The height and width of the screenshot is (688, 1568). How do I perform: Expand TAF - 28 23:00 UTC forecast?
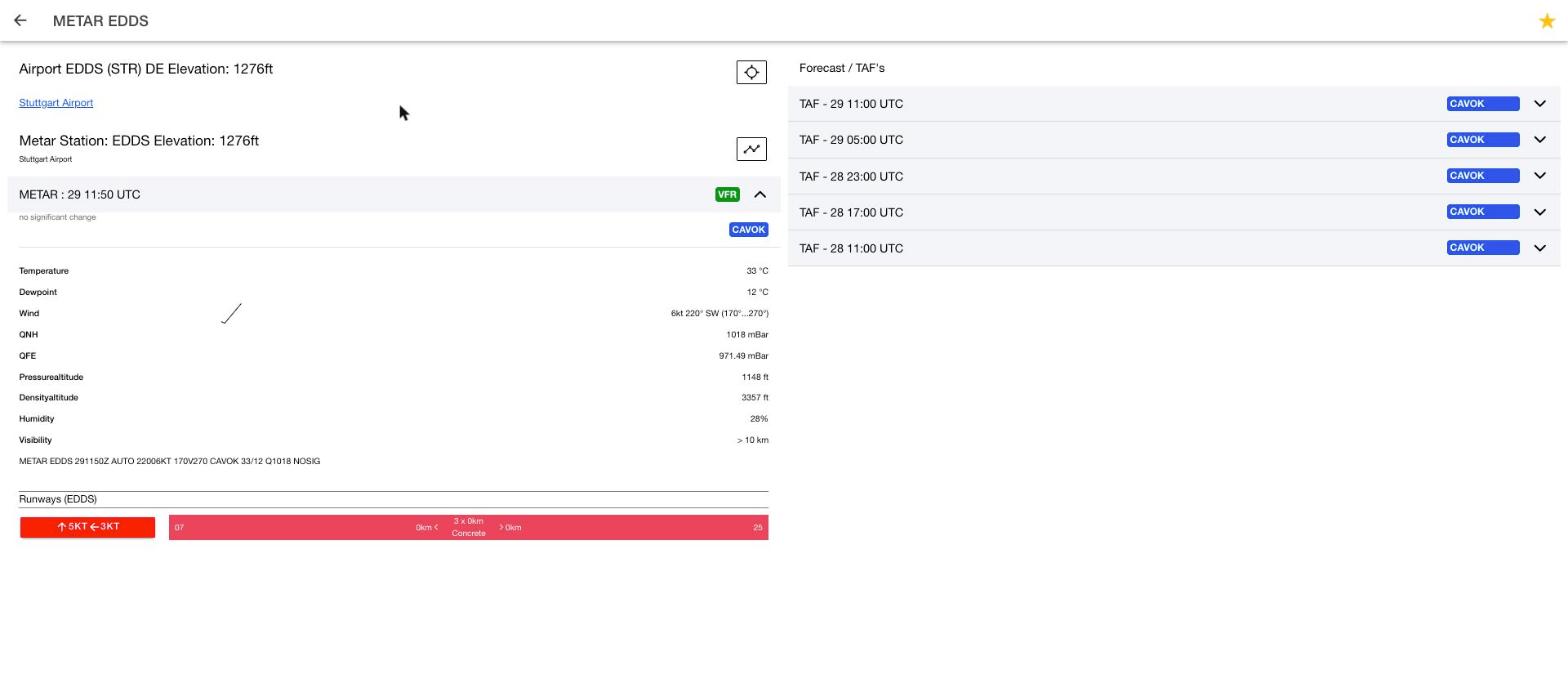click(1540, 176)
